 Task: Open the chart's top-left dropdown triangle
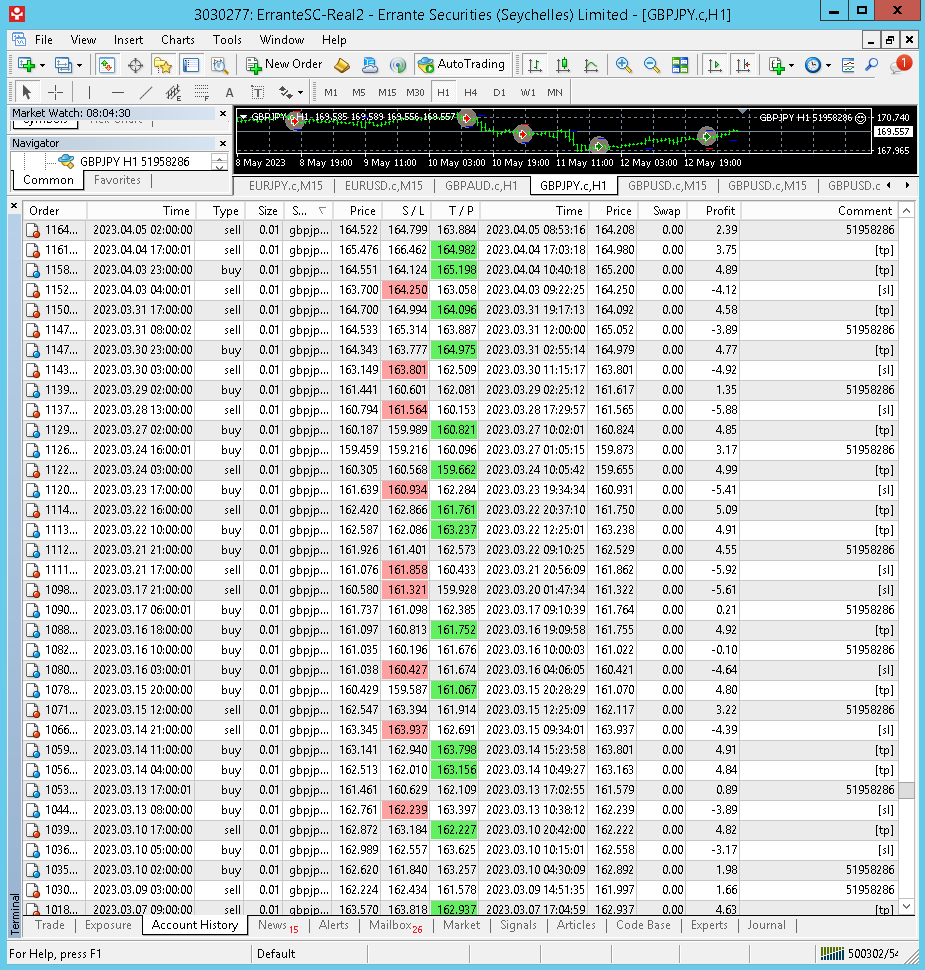point(243,116)
